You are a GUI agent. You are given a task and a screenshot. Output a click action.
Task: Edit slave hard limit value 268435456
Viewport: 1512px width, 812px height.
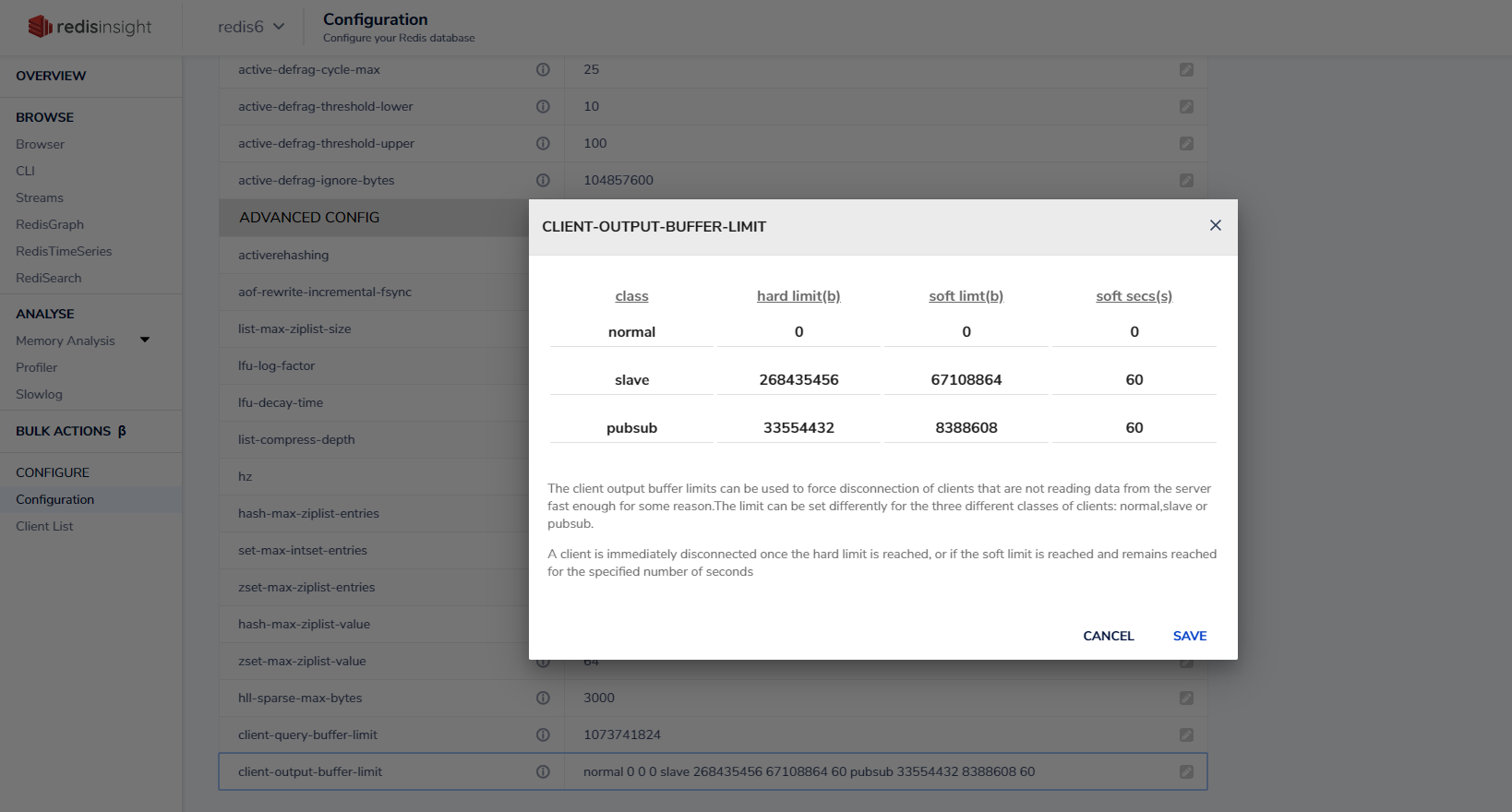[798, 380]
